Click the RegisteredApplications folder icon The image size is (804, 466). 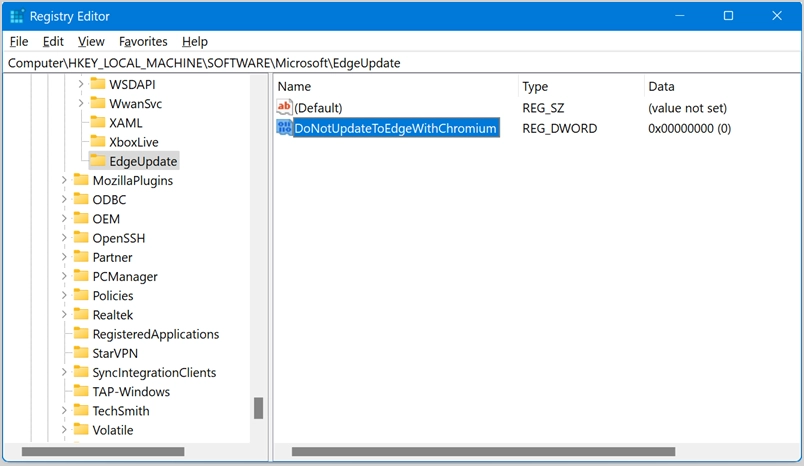click(x=81, y=334)
